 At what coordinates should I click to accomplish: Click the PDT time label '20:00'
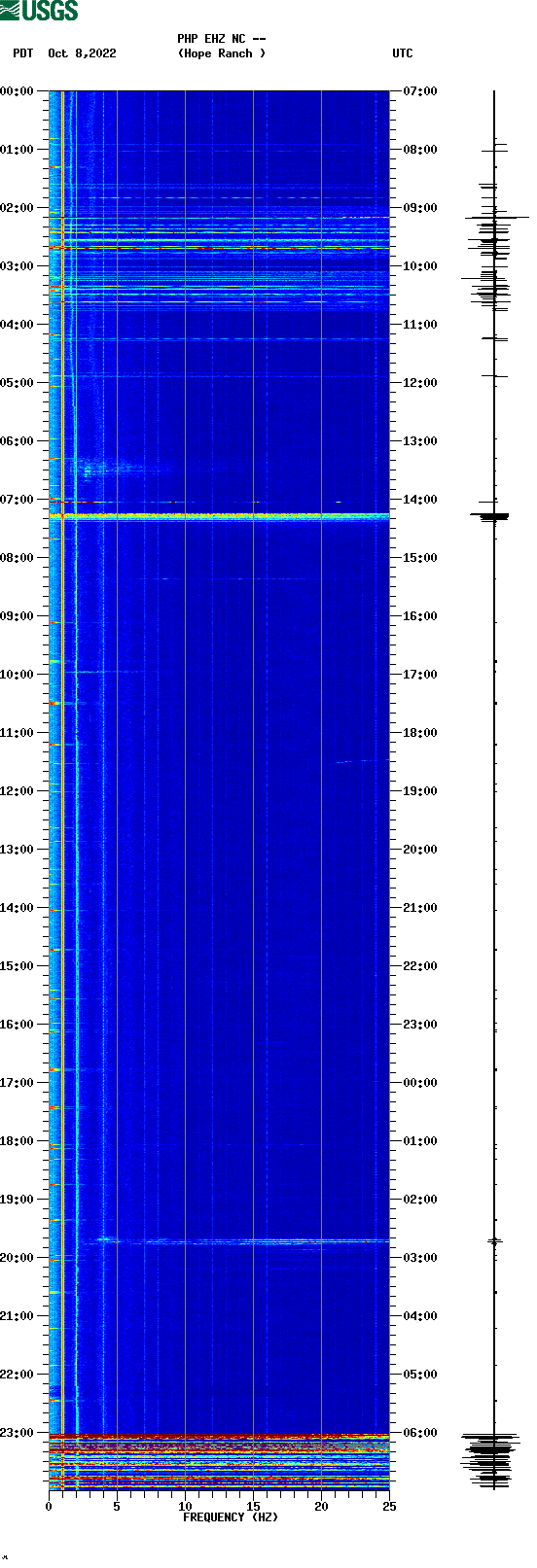tap(17, 1258)
